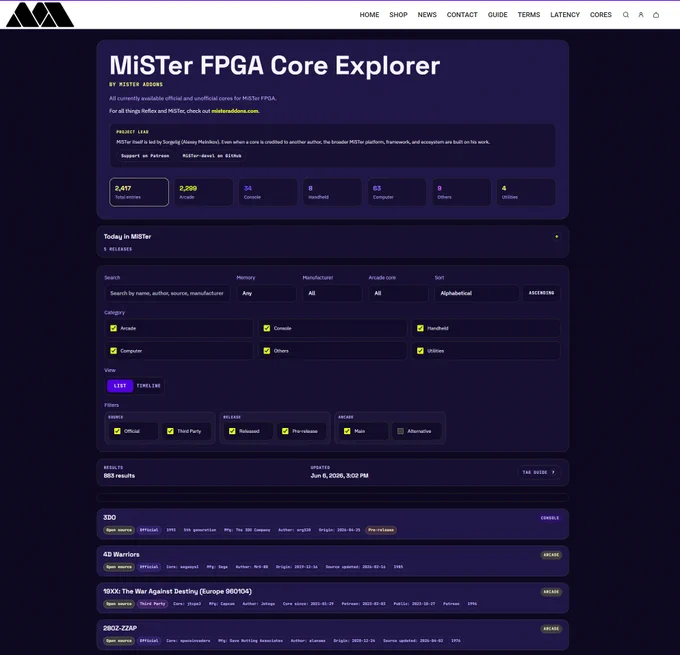
Task: Select the 8 Handheld stat card
Action: [x=333, y=192]
